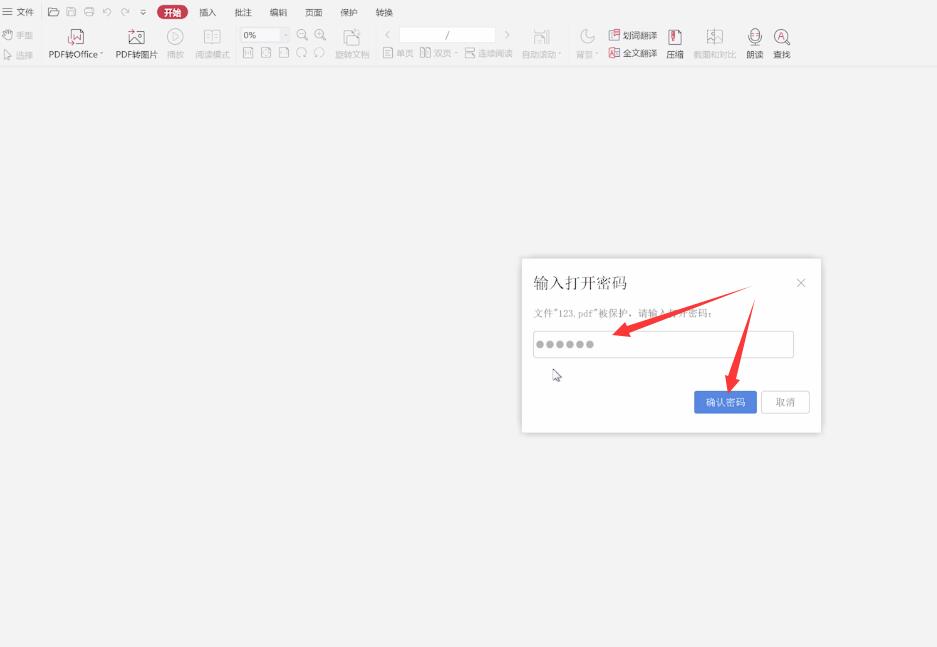937x647 pixels.
Task: Toggle 连续阅读 continuous reading
Action: click(x=488, y=53)
